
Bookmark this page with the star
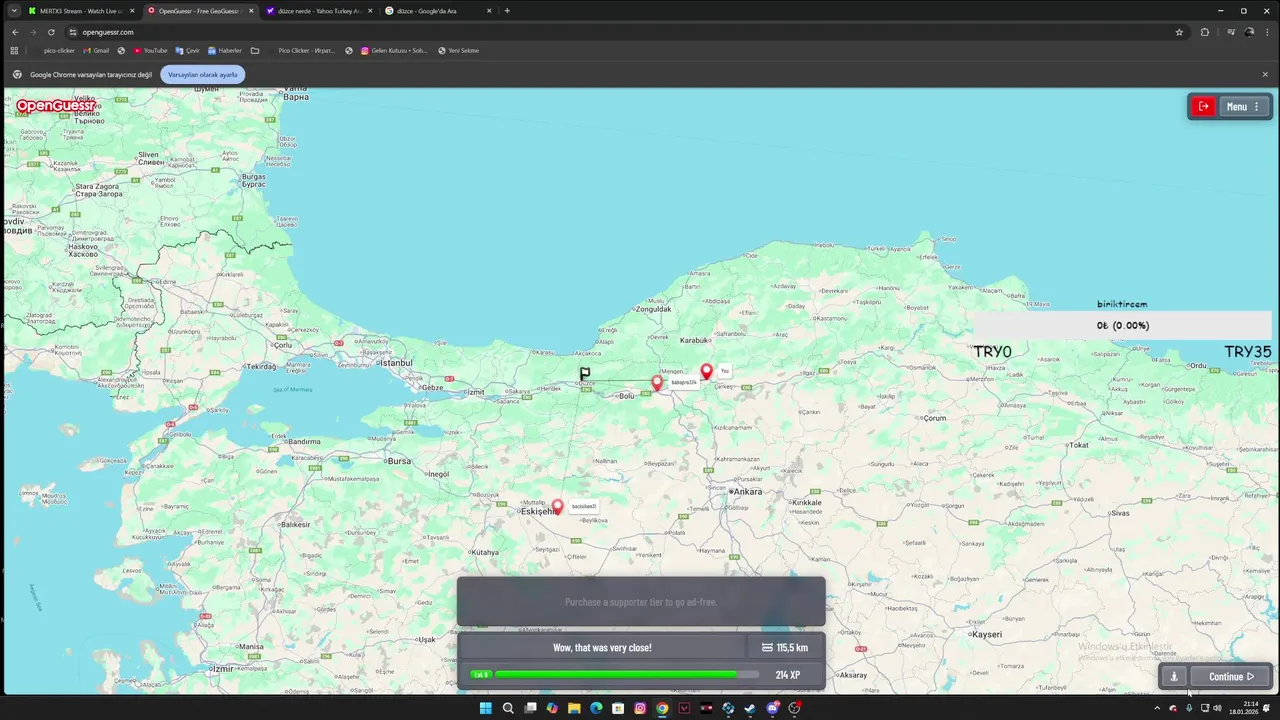tap(1179, 32)
